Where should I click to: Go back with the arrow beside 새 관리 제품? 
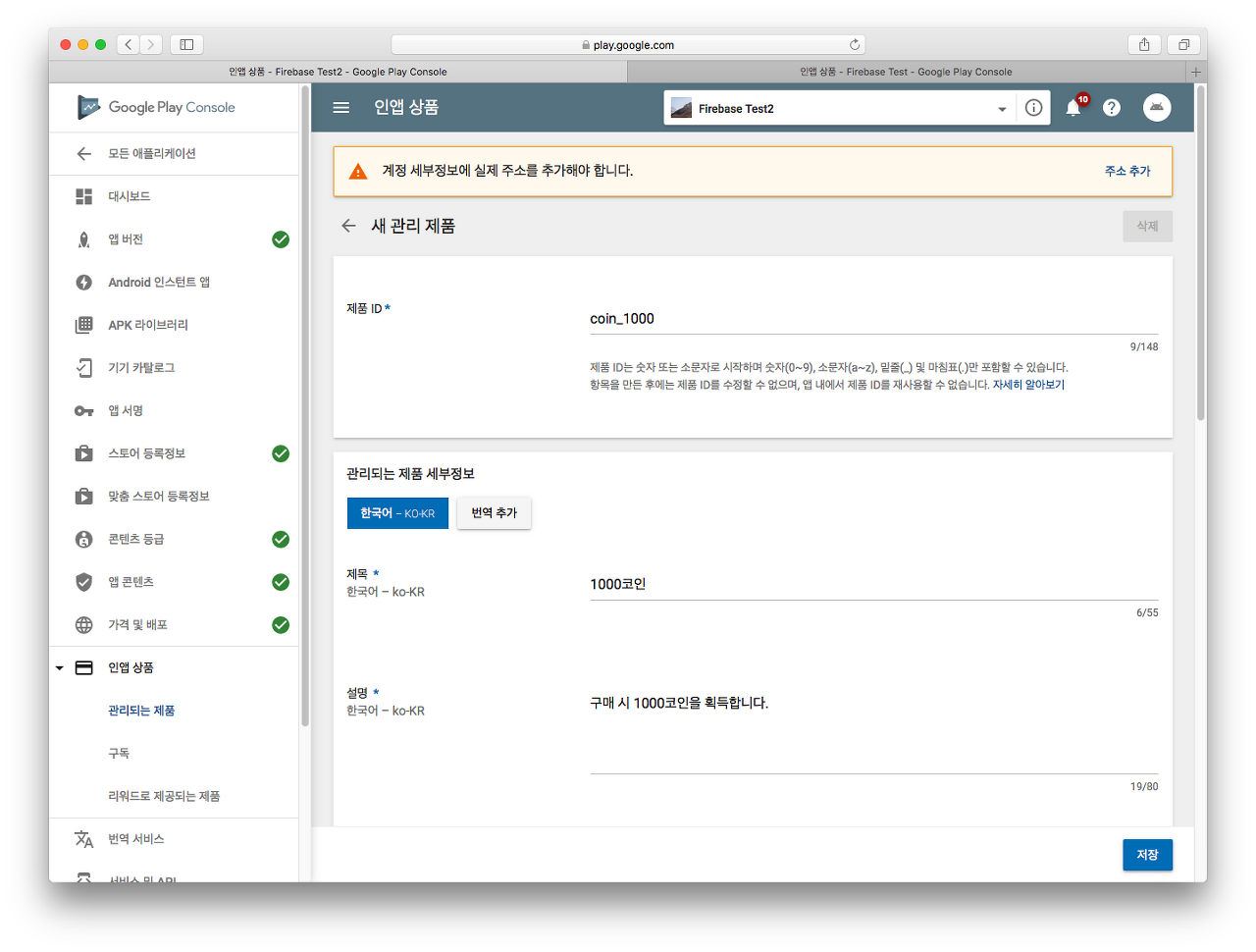click(x=348, y=226)
